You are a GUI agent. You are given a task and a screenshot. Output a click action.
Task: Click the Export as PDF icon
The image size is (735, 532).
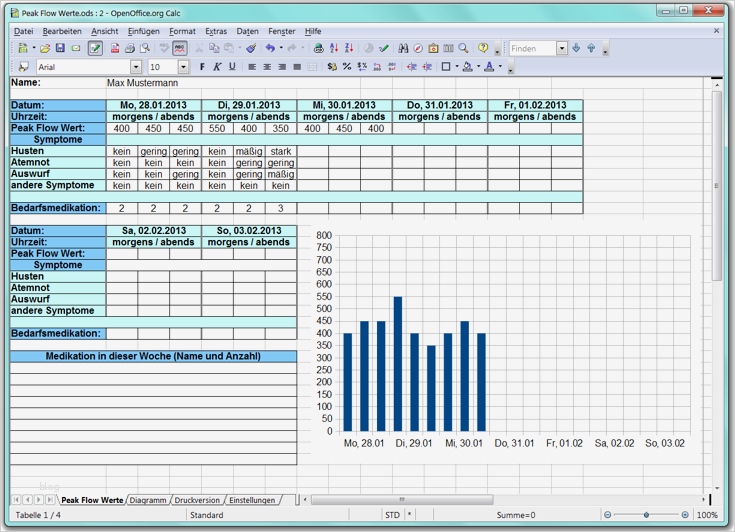coord(113,48)
